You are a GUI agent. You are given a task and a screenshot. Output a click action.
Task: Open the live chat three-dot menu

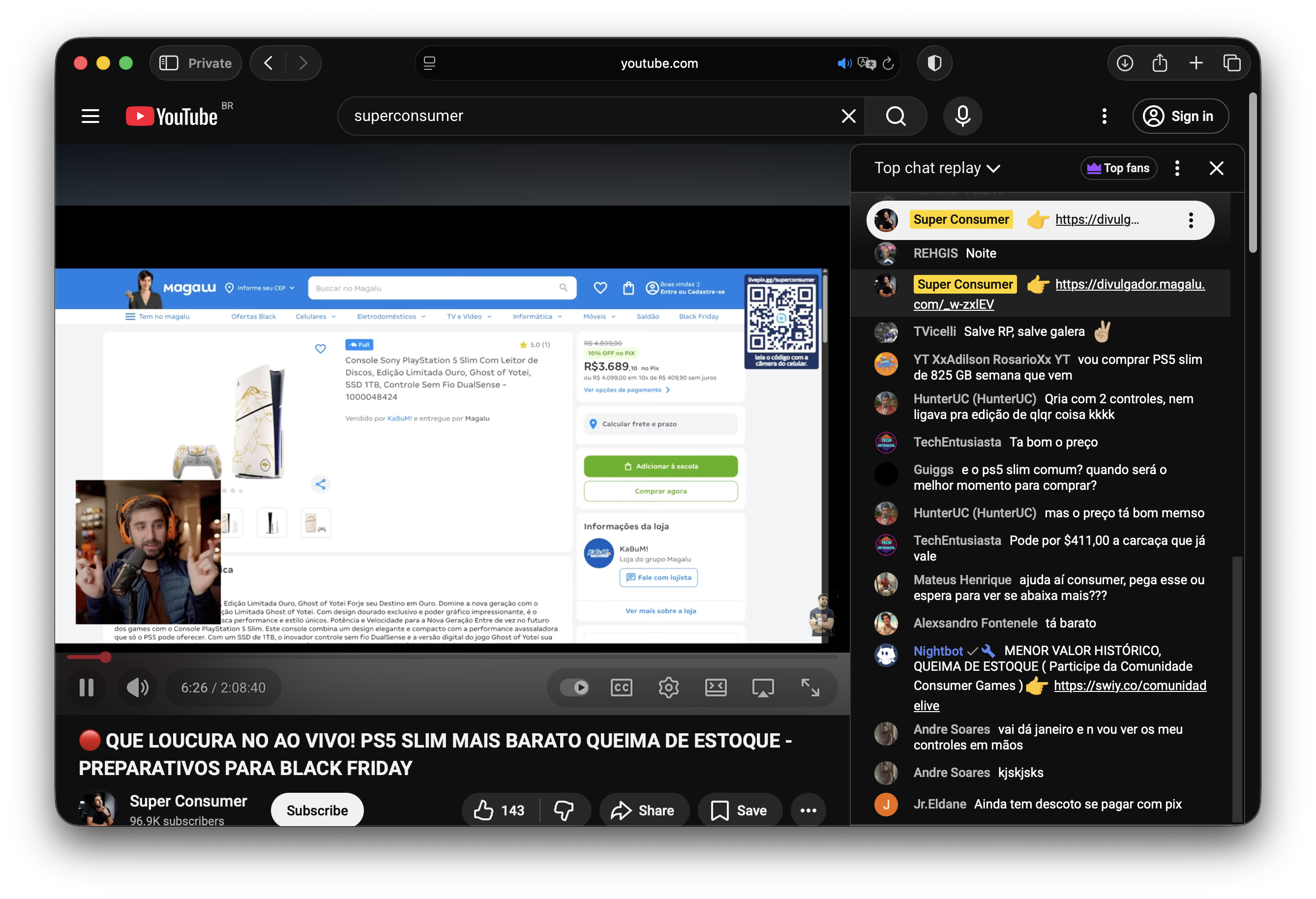coord(1177,168)
